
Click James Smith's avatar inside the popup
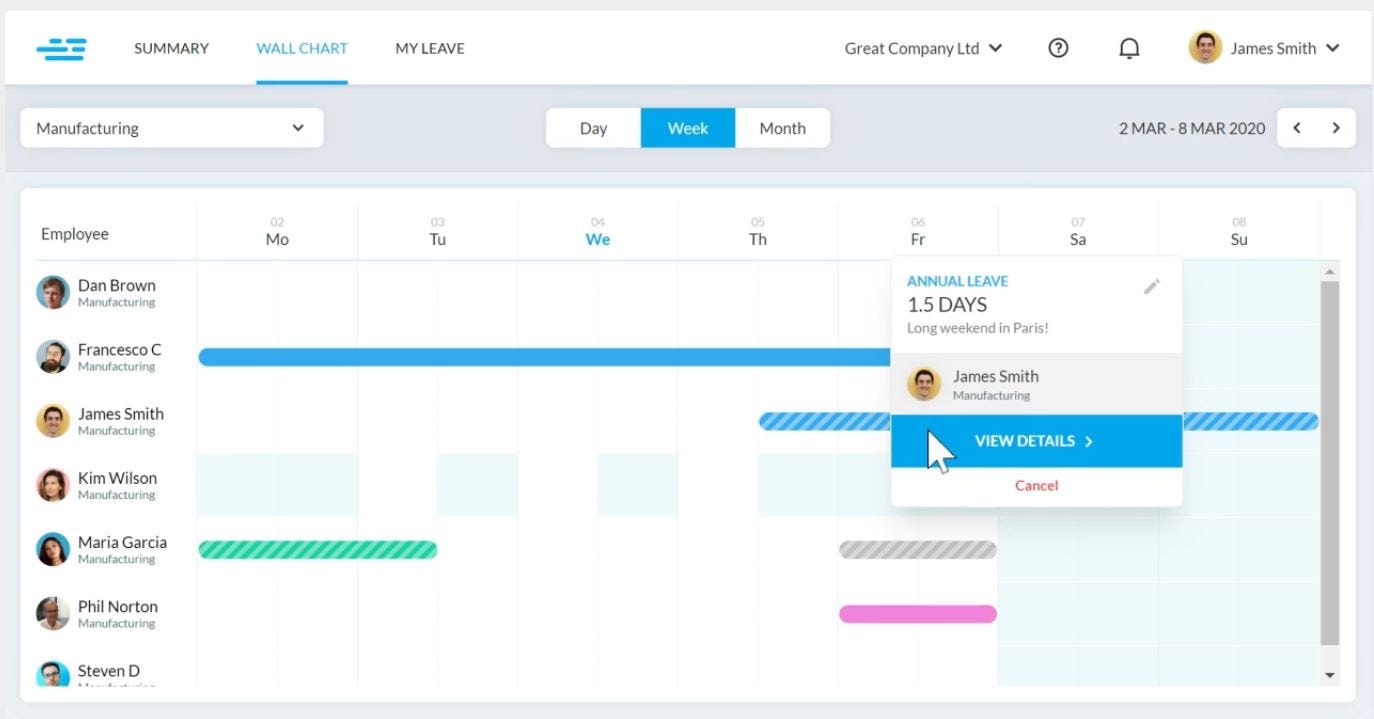pos(925,383)
